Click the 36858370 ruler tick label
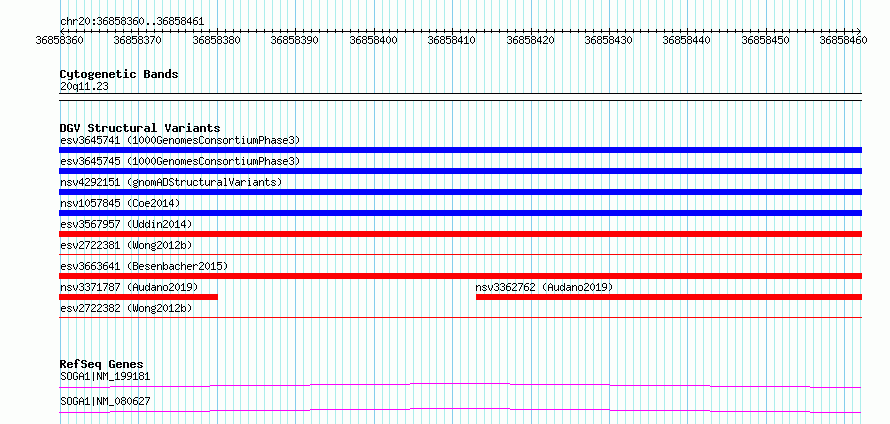Screen dimensions: 890x424 137,40
